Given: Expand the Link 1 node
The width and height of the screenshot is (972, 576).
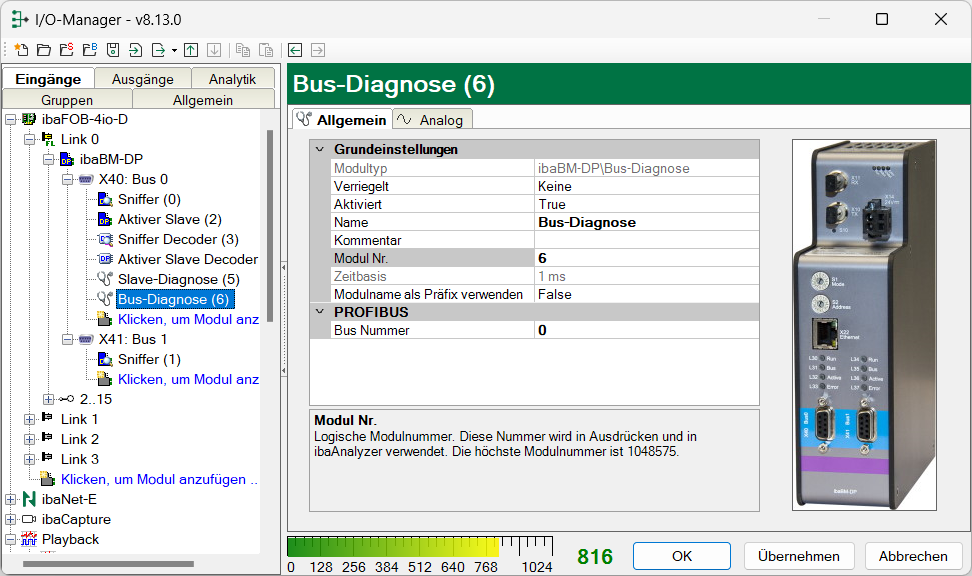Looking at the screenshot, I should [29, 420].
